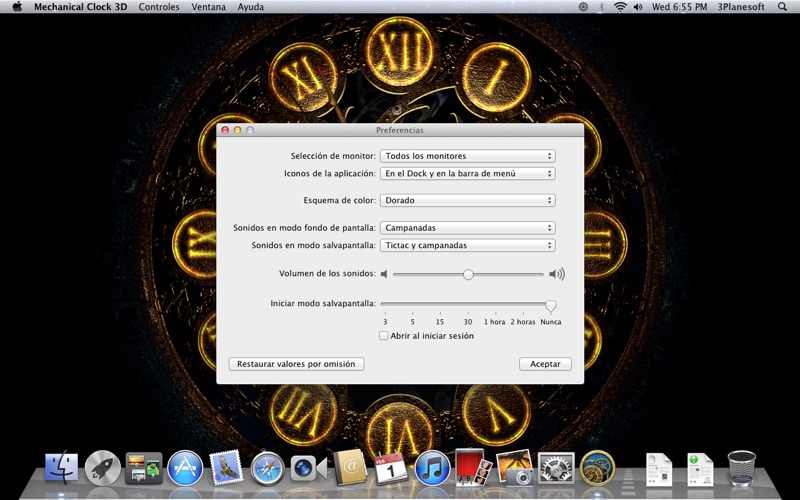Click the clock gear menu bar icon
Image resolution: width=800 pixels, height=500 pixels.
[583, 7]
